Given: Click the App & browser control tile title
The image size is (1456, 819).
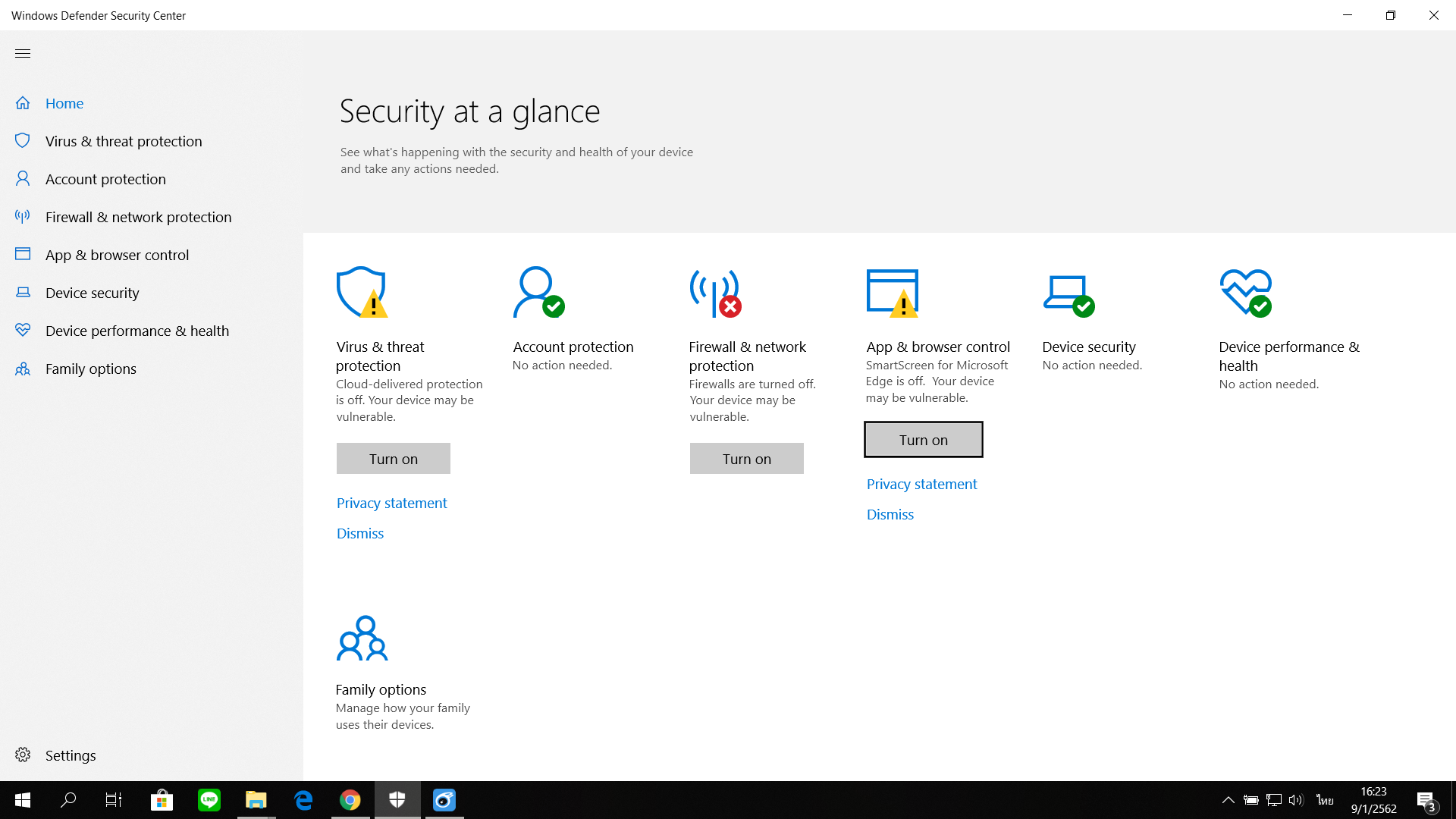Looking at the screenshot, I should (938, 347).
